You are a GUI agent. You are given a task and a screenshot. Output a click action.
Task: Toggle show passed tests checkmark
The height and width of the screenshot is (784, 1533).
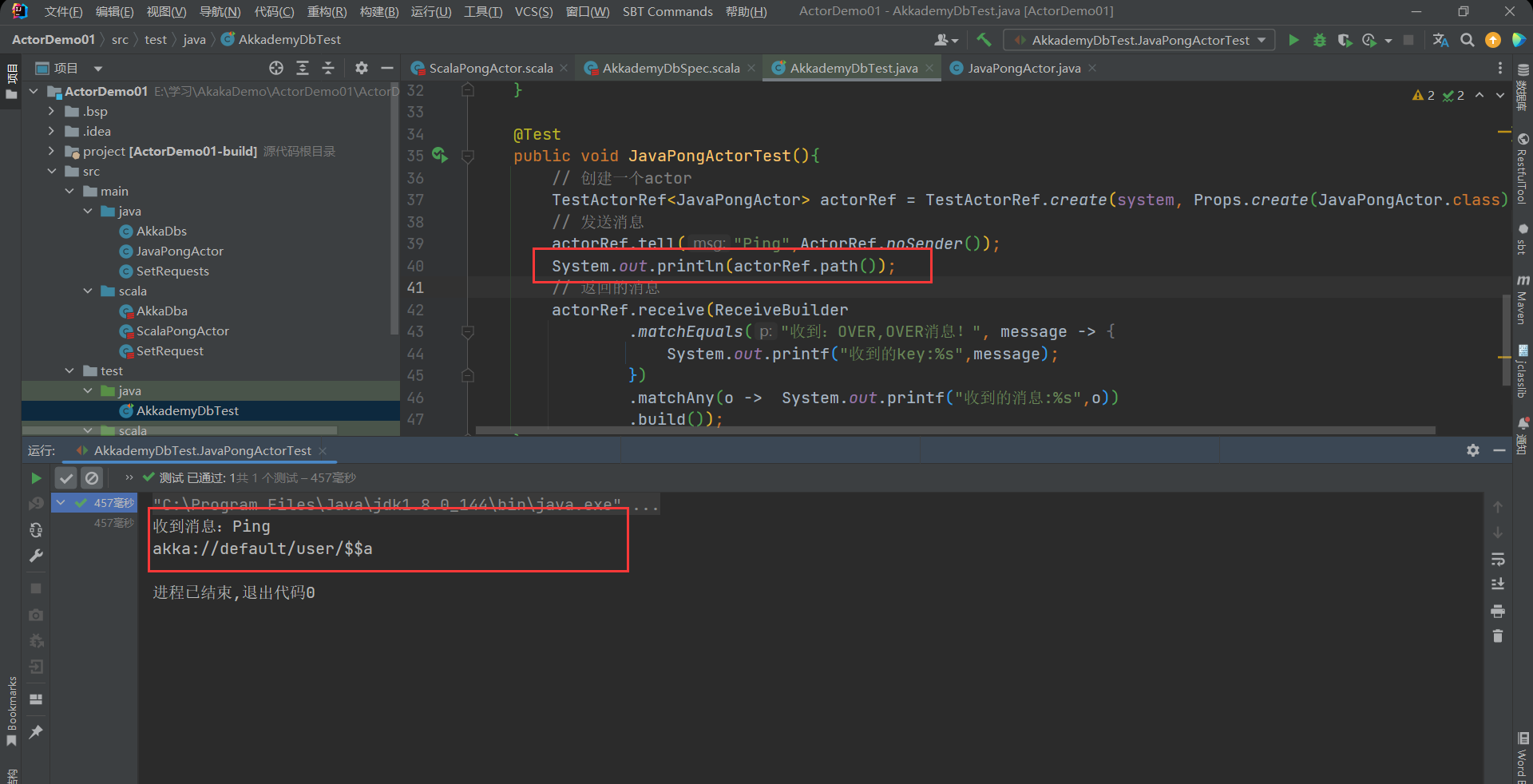coord(66,478)
